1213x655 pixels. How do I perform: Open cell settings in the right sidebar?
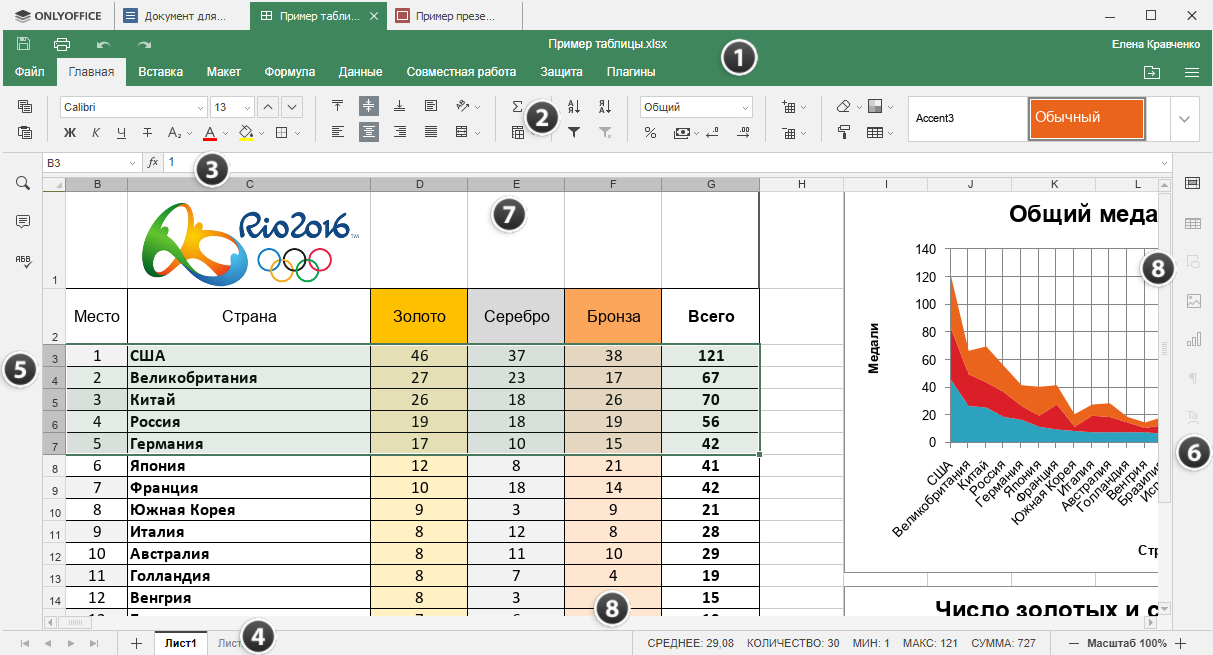[x=1192, y=183]
